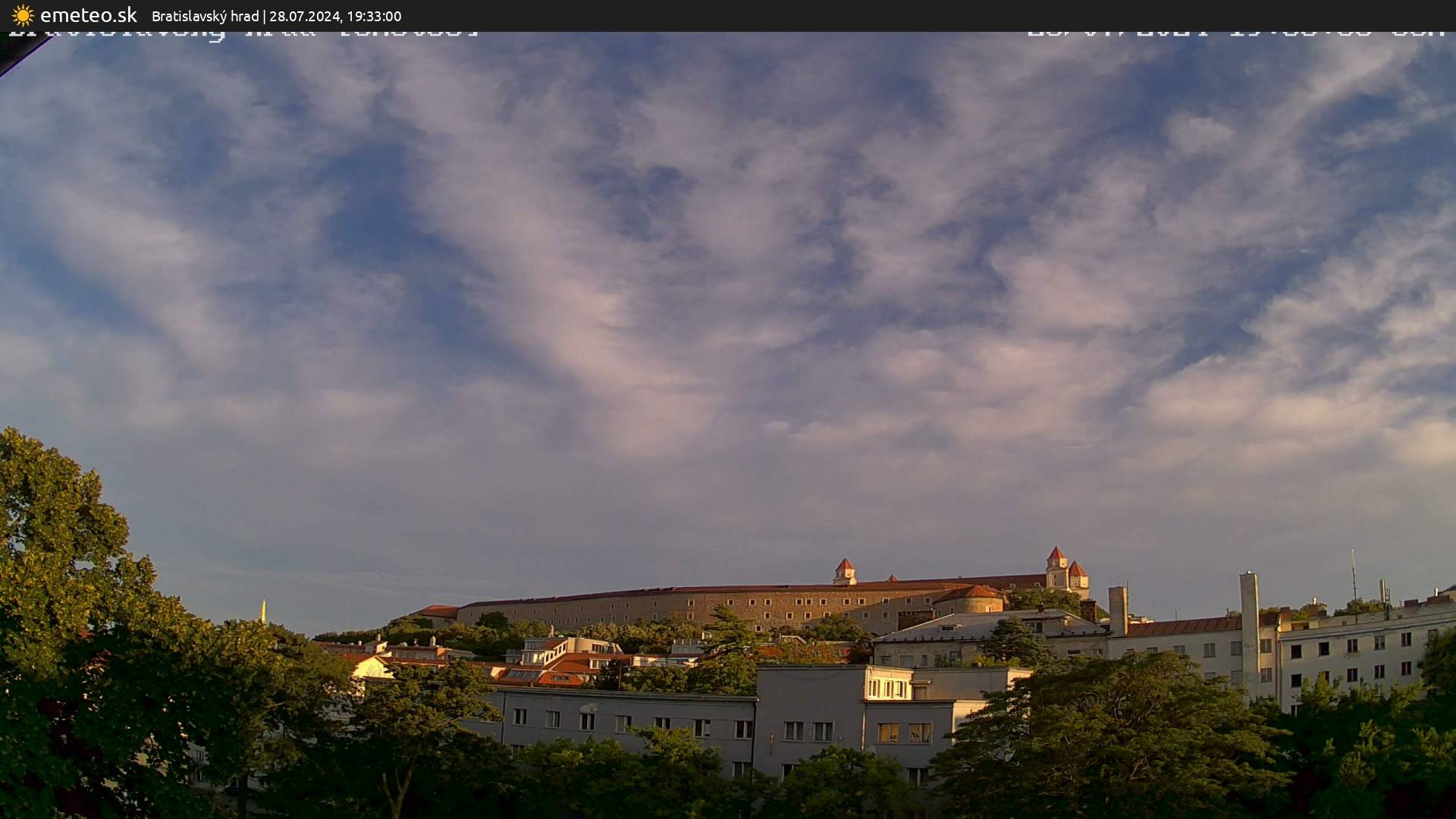Expand the camera title Bratislavský hrad

205,16
